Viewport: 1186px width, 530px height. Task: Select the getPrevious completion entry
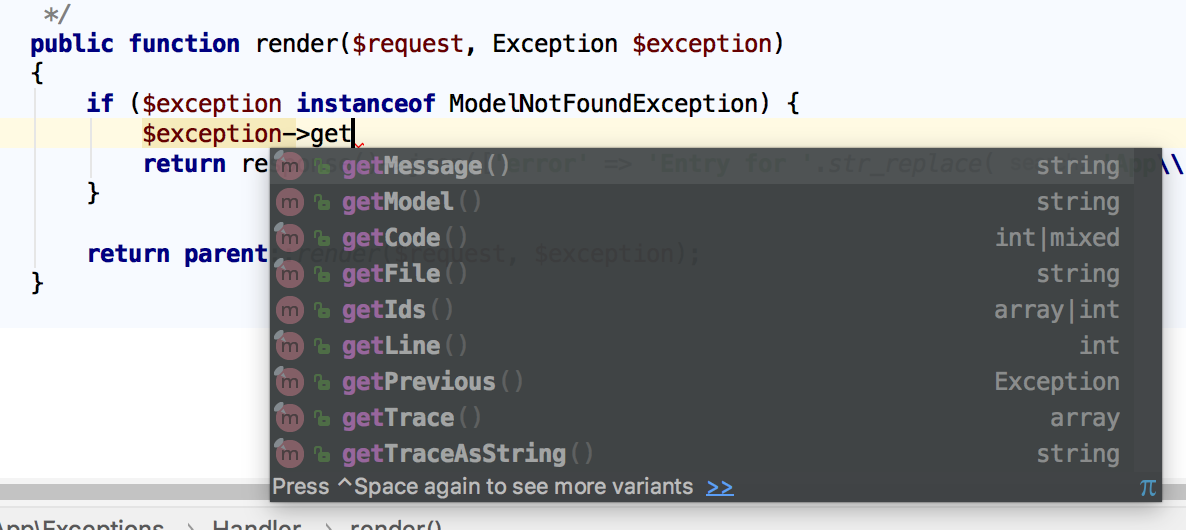(x=419, y=382)
